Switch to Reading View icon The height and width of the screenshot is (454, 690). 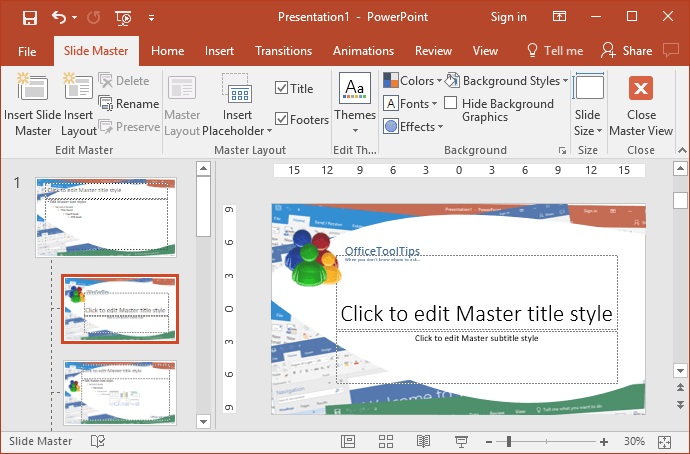tap(423, 441)
